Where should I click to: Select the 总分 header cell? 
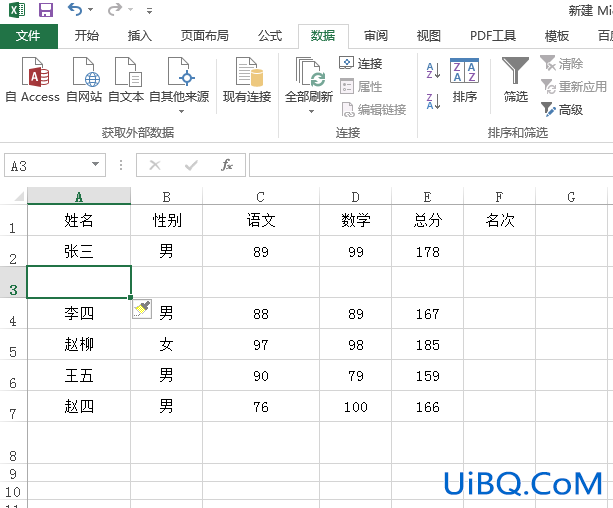tap(427, 220)
